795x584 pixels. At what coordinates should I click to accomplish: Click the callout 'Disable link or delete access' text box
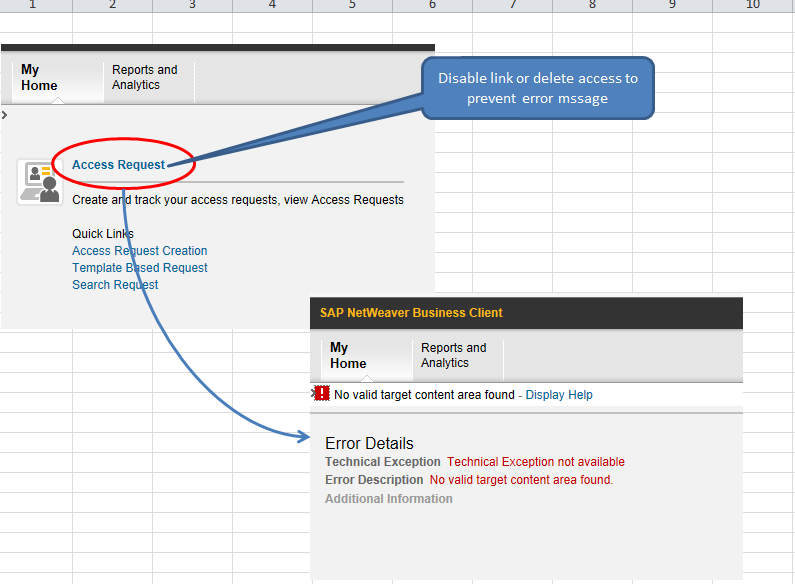538,88
